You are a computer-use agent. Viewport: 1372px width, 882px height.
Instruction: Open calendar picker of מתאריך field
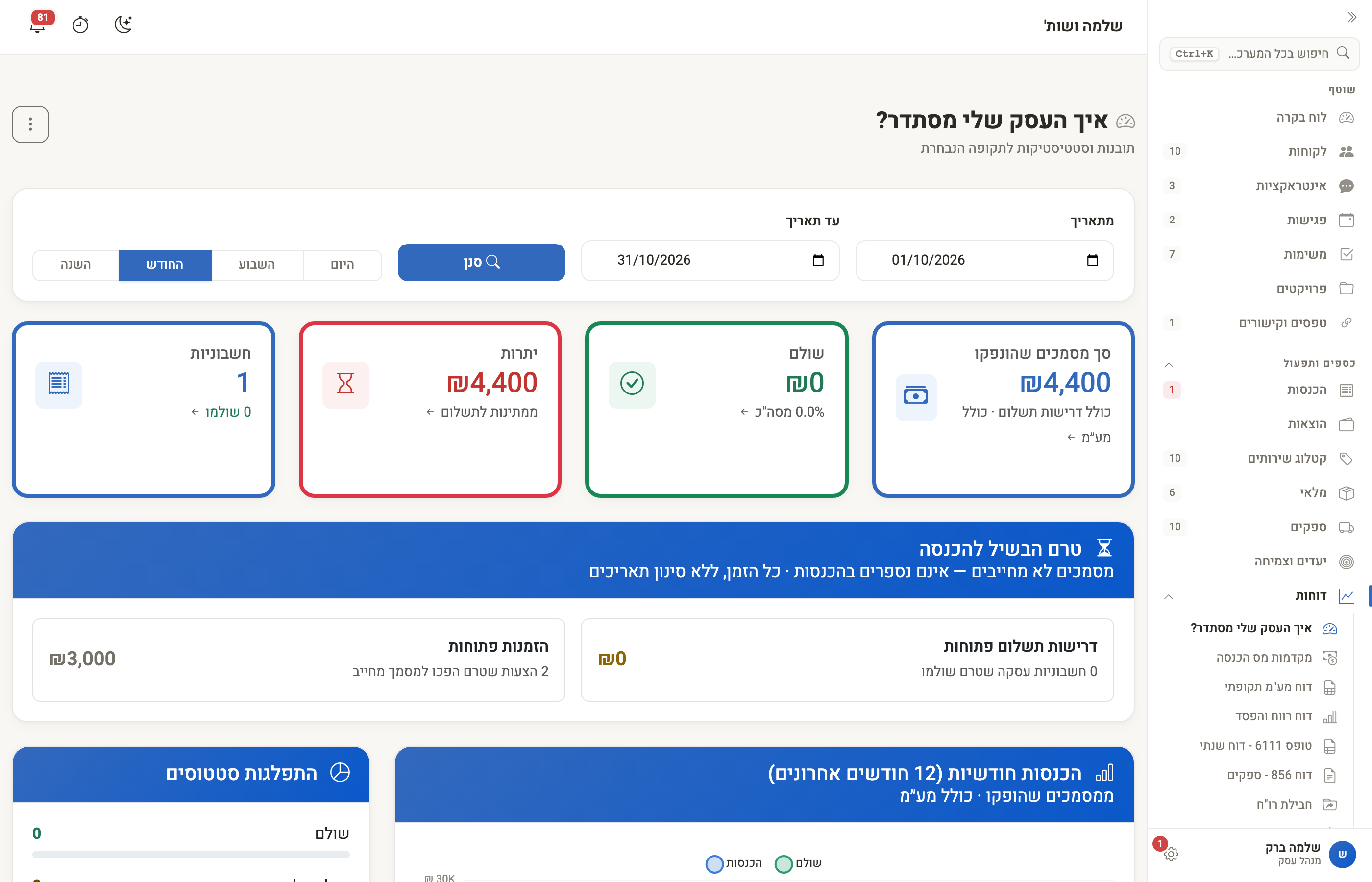pos(1093,261)
